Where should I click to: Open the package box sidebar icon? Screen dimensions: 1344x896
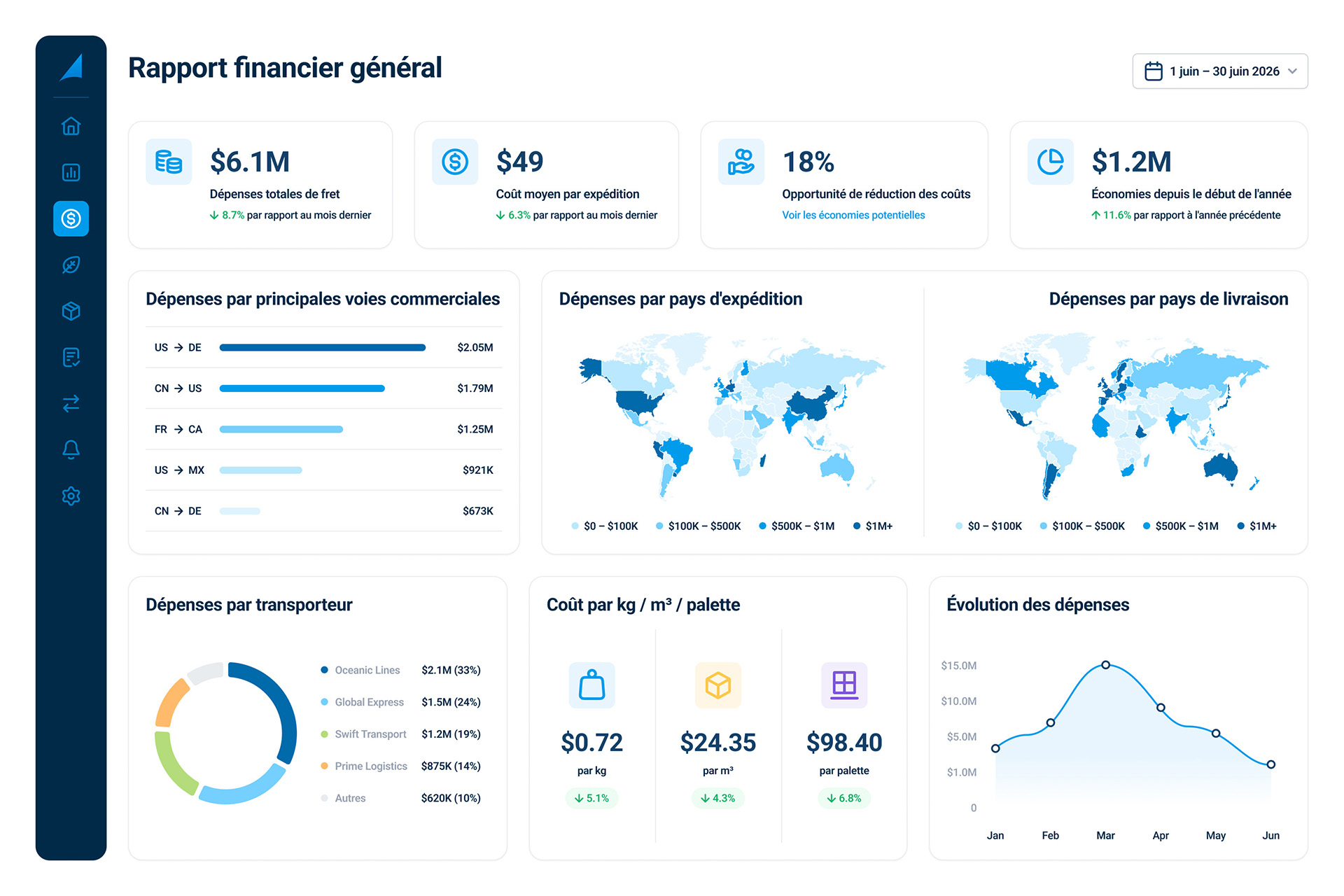click(71, 311)
